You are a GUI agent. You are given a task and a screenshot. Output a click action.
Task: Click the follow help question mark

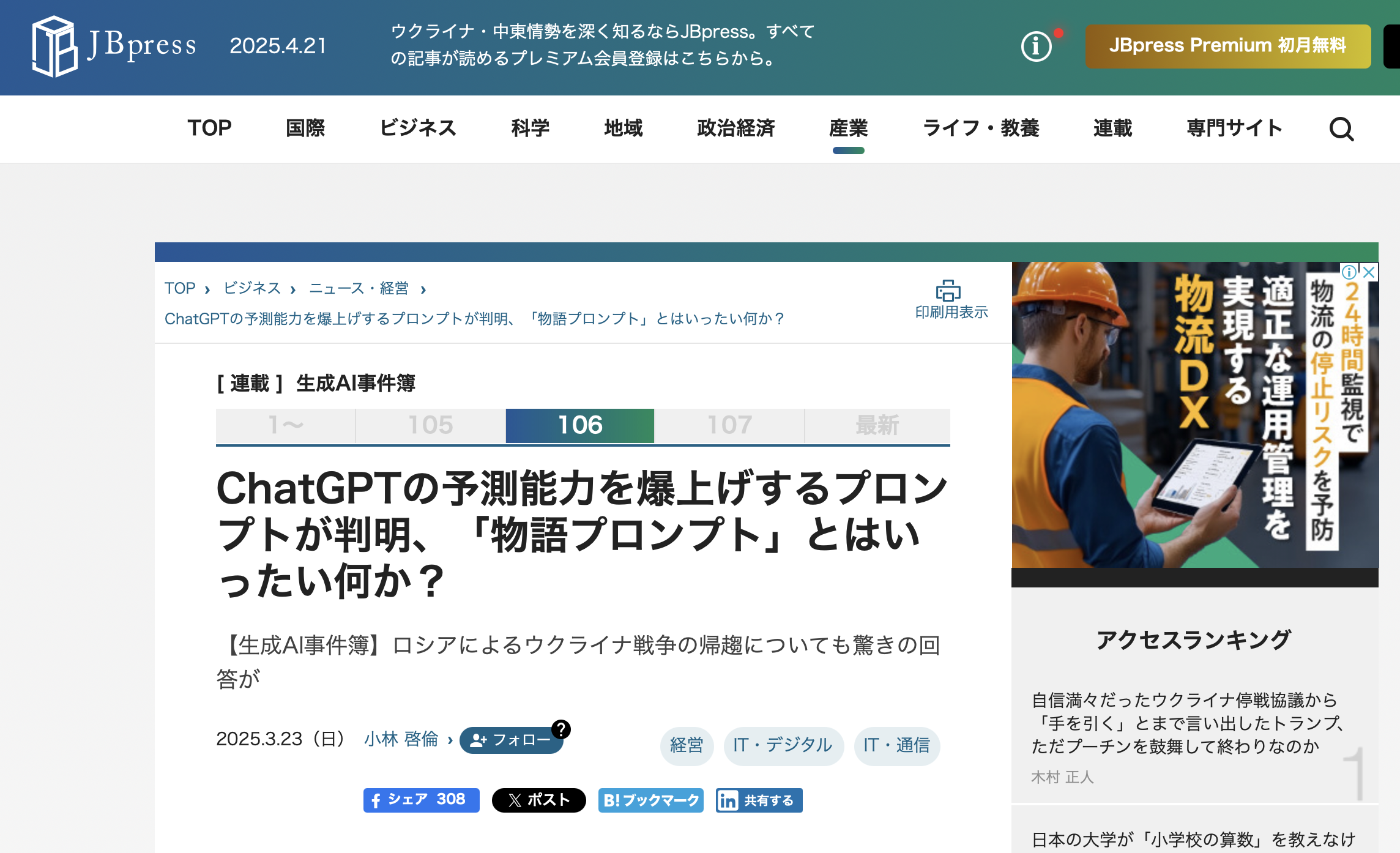click(560, 729)
